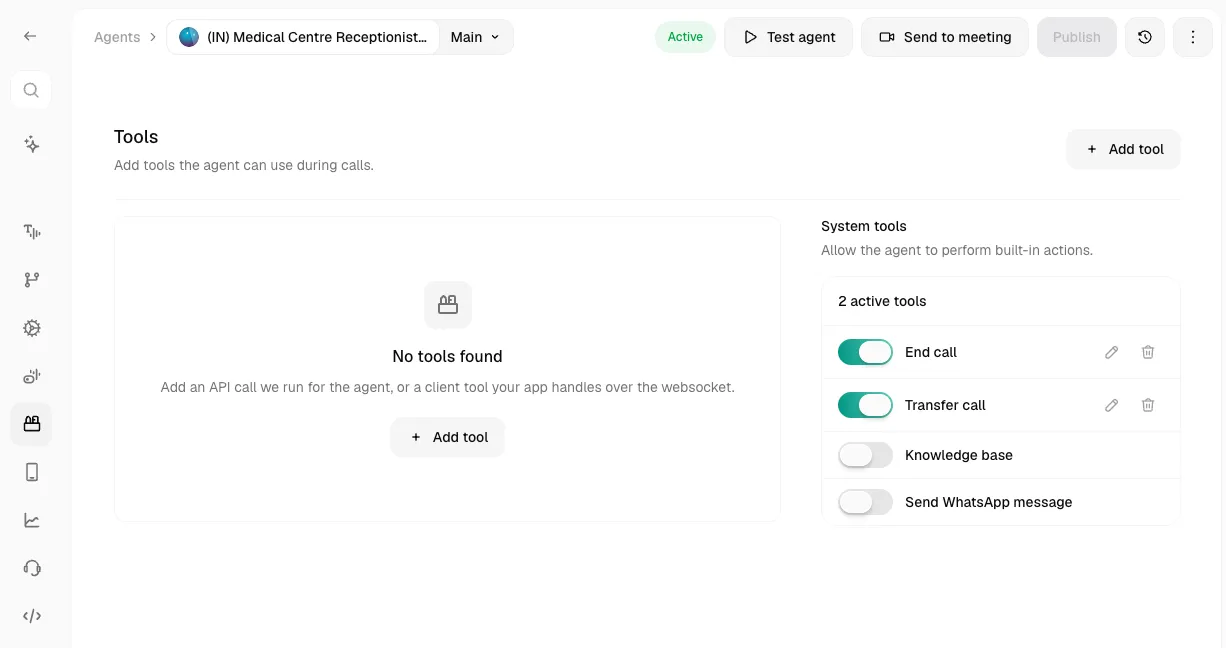Screen dimensions: 1226x648
Task: Edit the End call tool
Action: pos(1111,352)
